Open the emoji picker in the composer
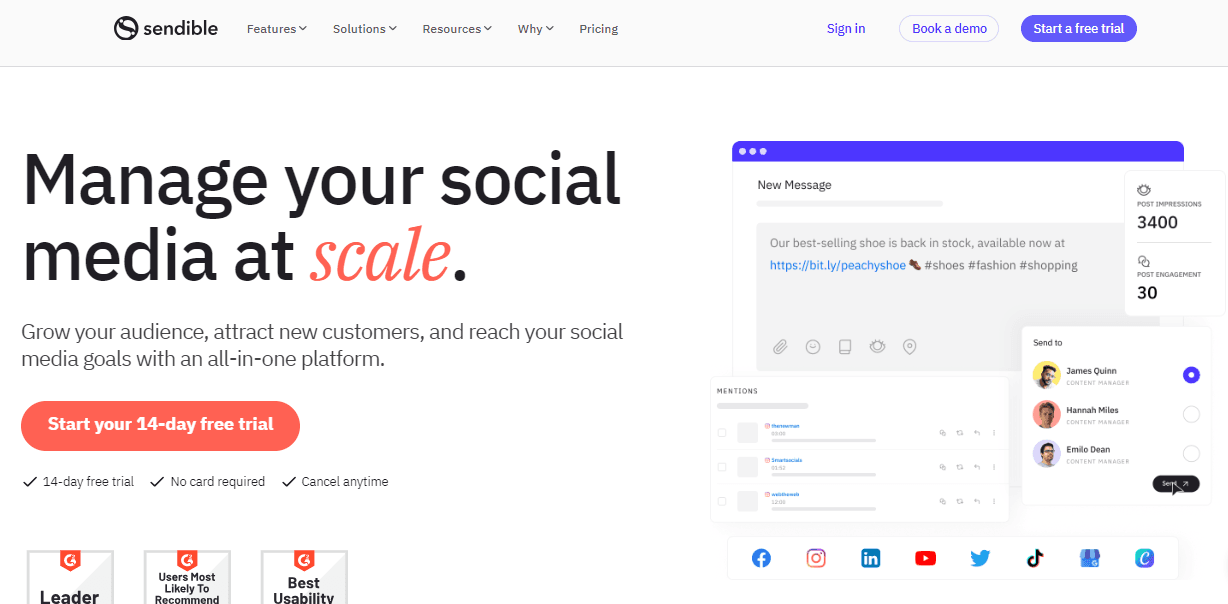 click(813, 346)
